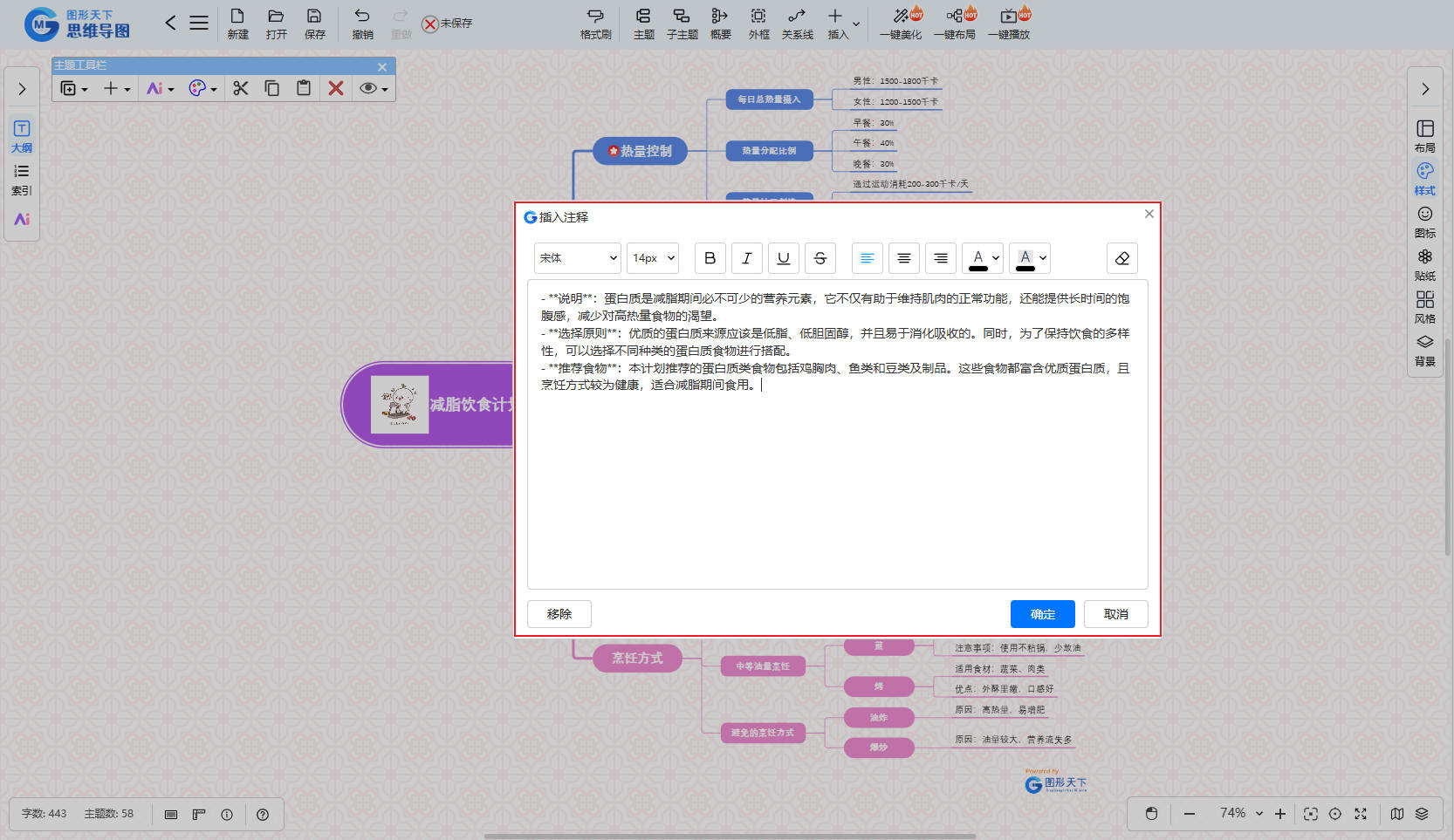Click the eraser clear-format icon
The height and width of the screenshot is (840, 1454).
tap(1121, 258)
